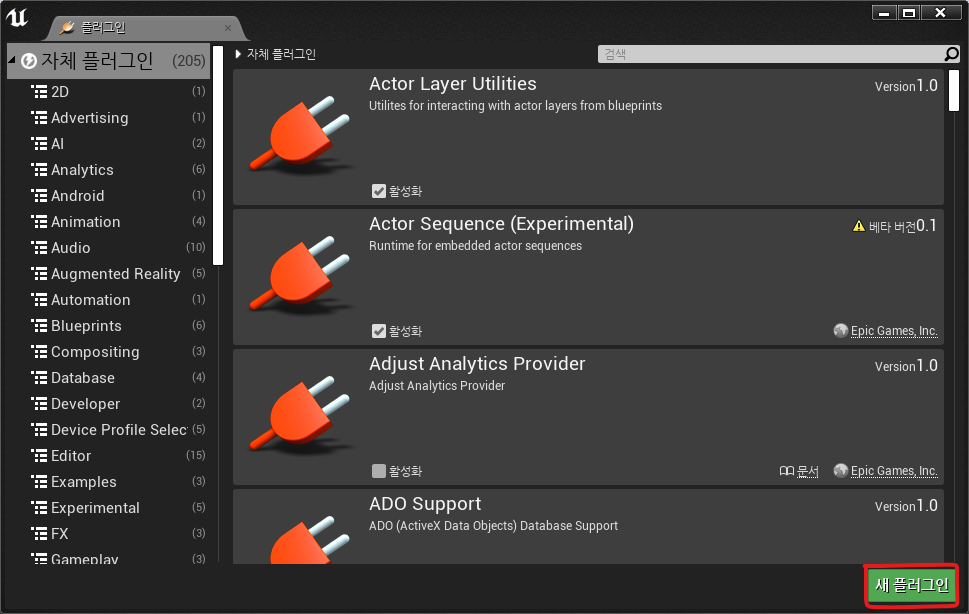
Task: Click the ADO Support plug icon
Action: pyautogui.click(x=309, y=540)
